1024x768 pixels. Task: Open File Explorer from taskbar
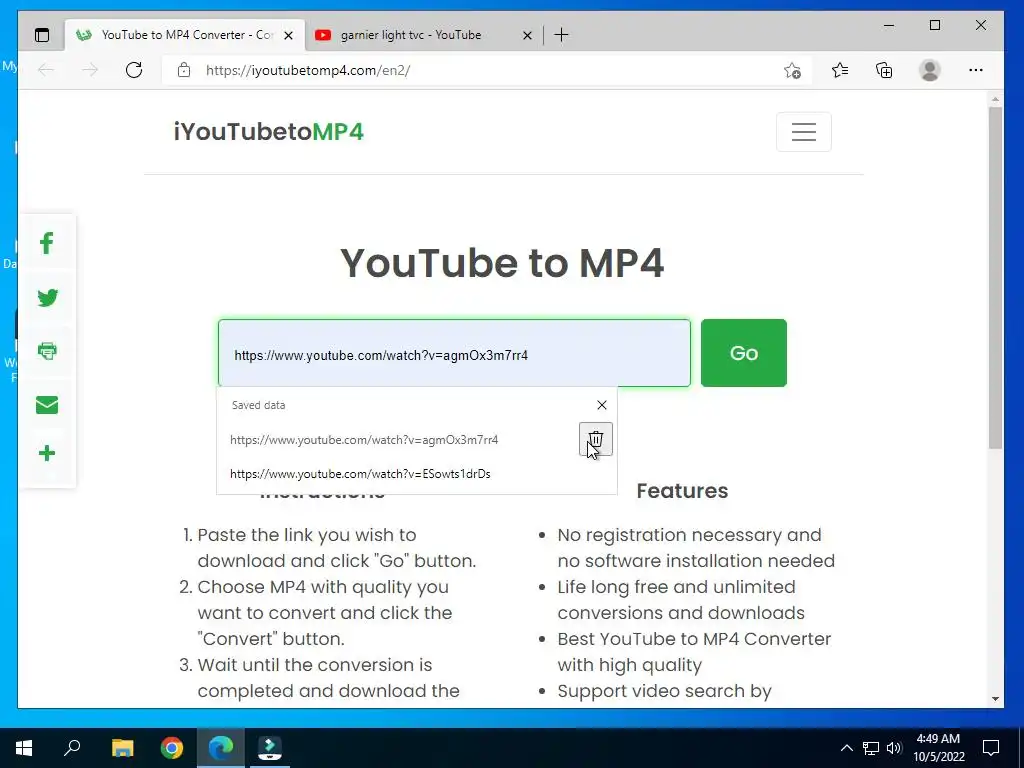(x=122, y=748)
